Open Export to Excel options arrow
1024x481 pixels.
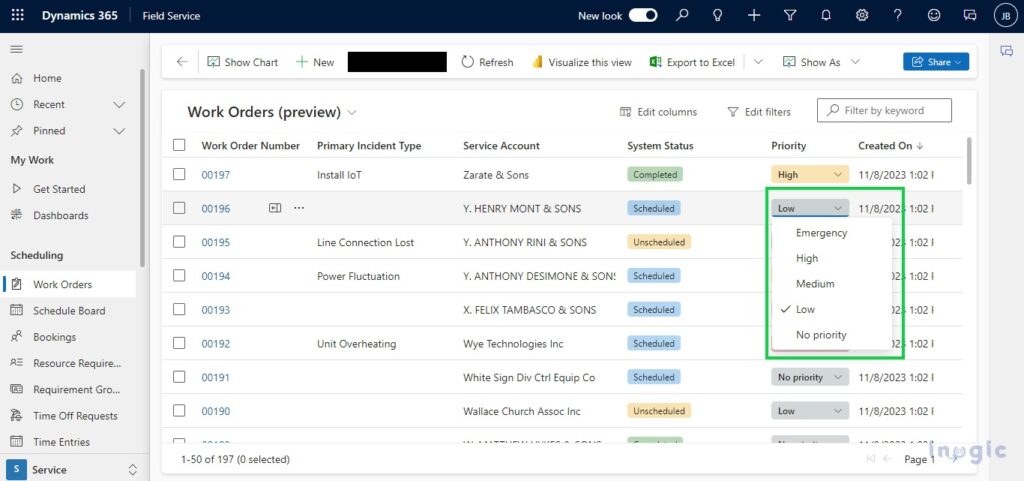758,62
